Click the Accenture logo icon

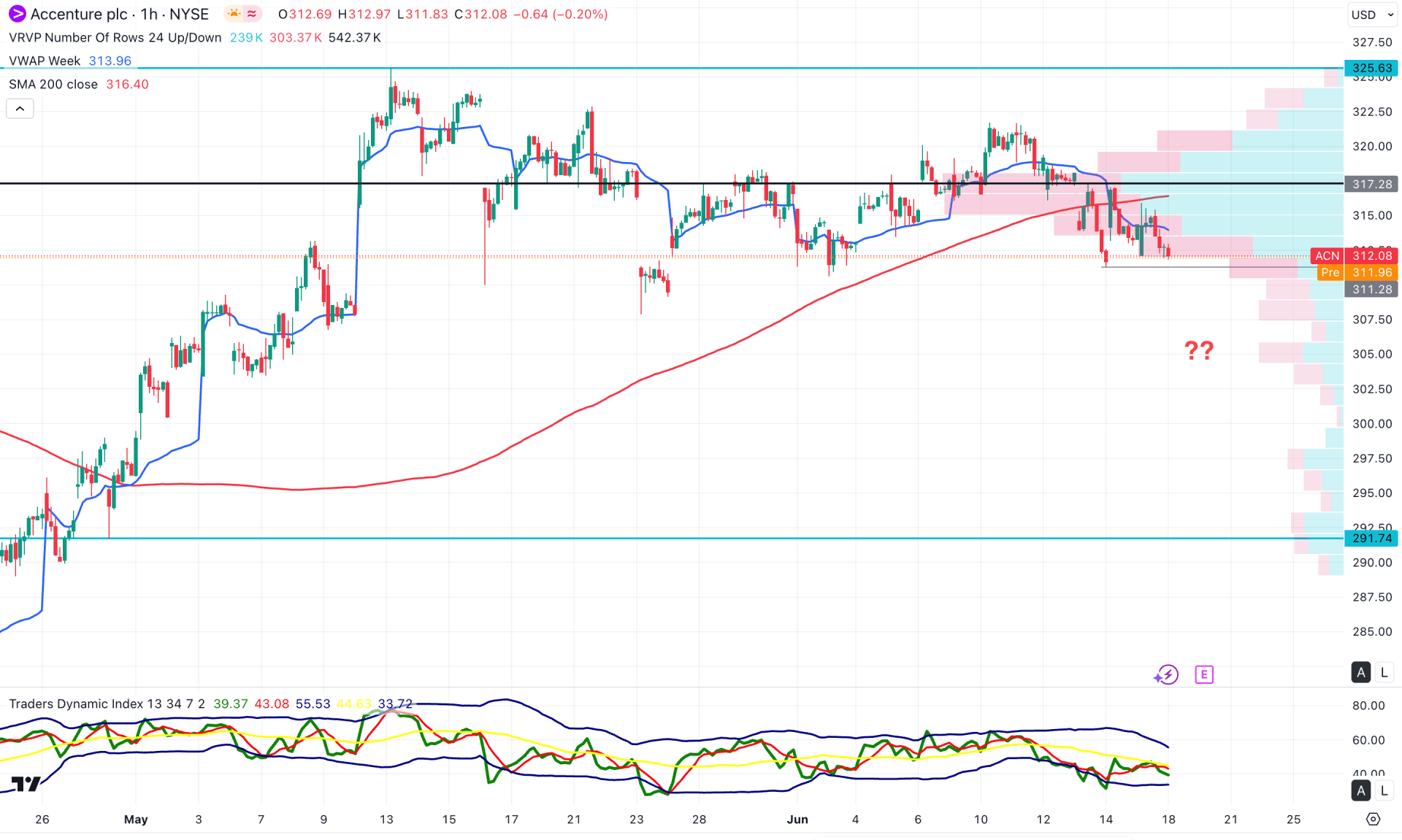point(16,14)
